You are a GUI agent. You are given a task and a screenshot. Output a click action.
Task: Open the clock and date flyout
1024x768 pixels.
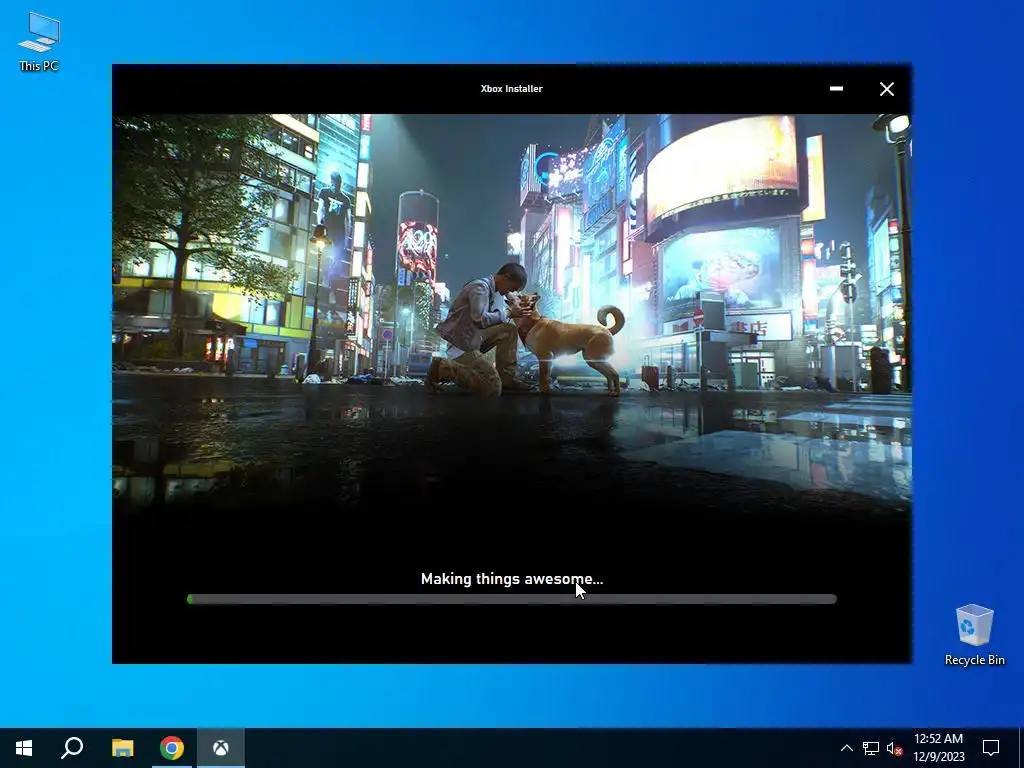click(x=938, y=748)
